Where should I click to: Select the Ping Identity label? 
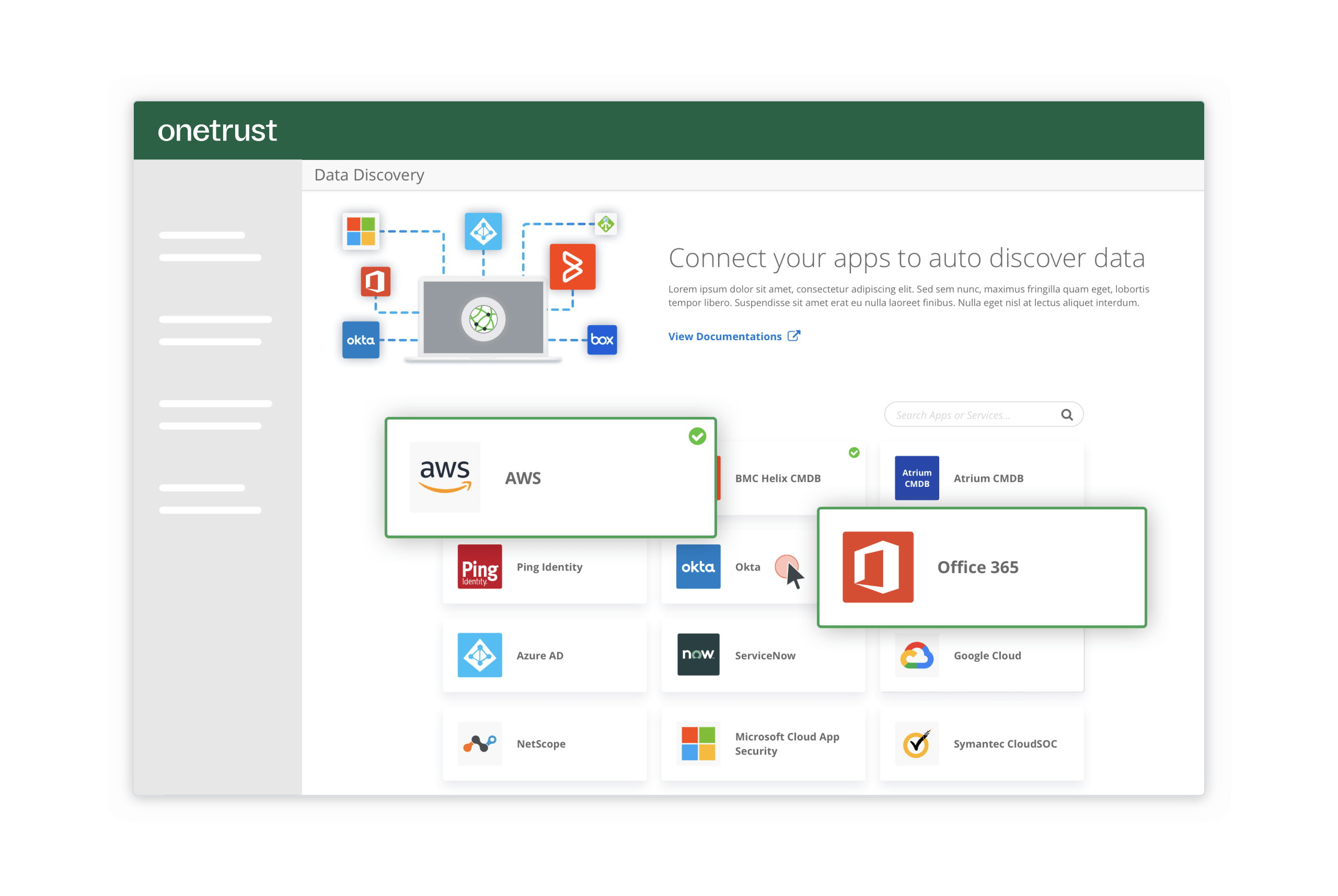tap(549, 567)
